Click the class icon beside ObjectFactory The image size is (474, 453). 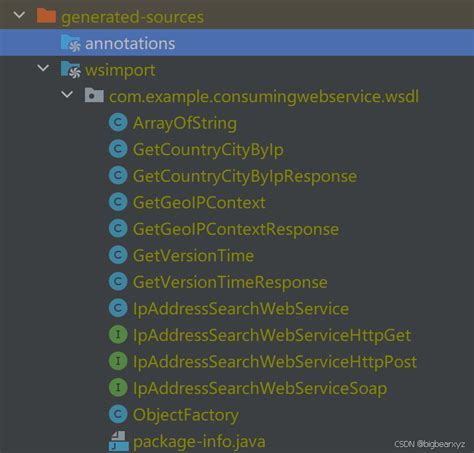118,414
